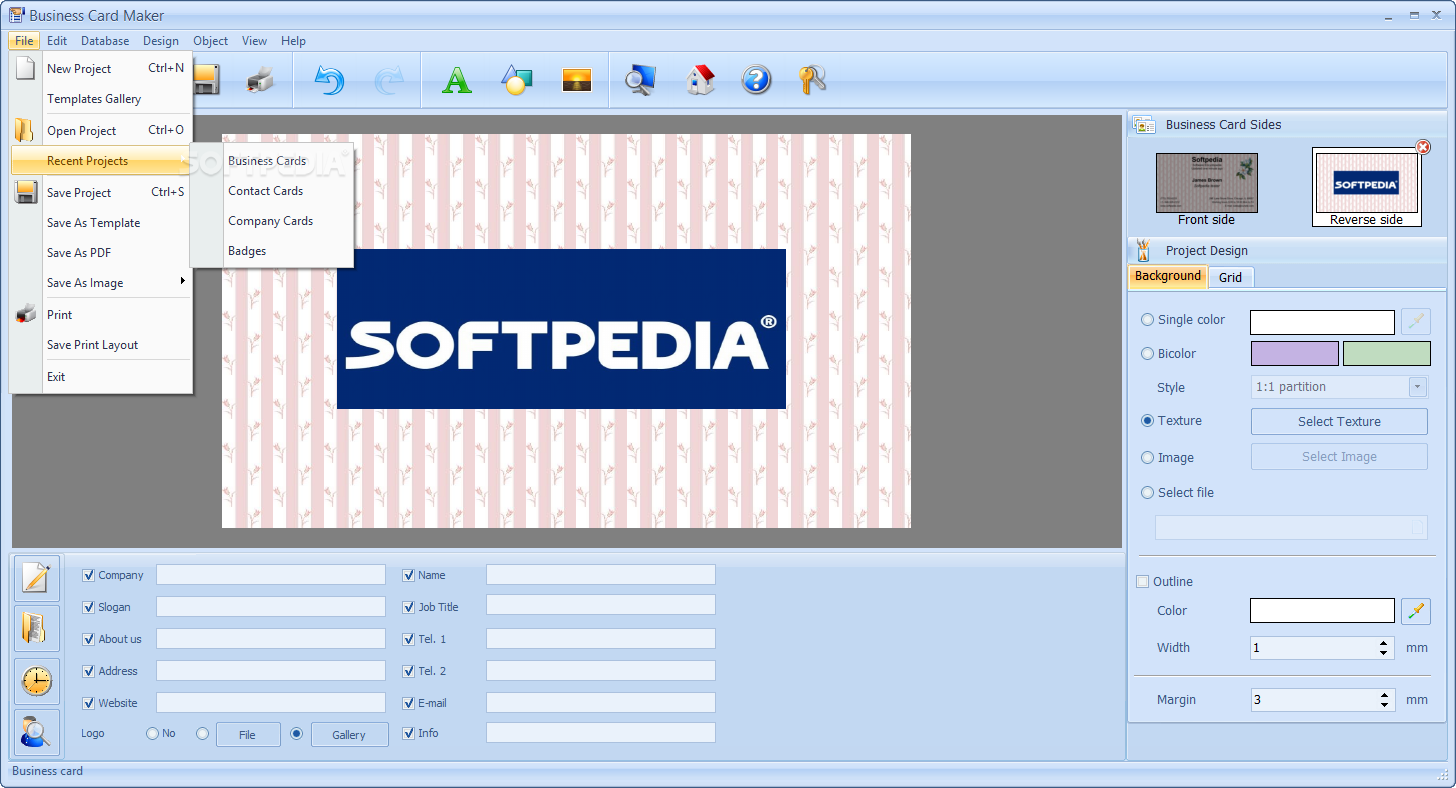This screenshot has width=1456, height=788.
Task: Click the person search icon in left sidebar
Action: click(x=37, y=733)
